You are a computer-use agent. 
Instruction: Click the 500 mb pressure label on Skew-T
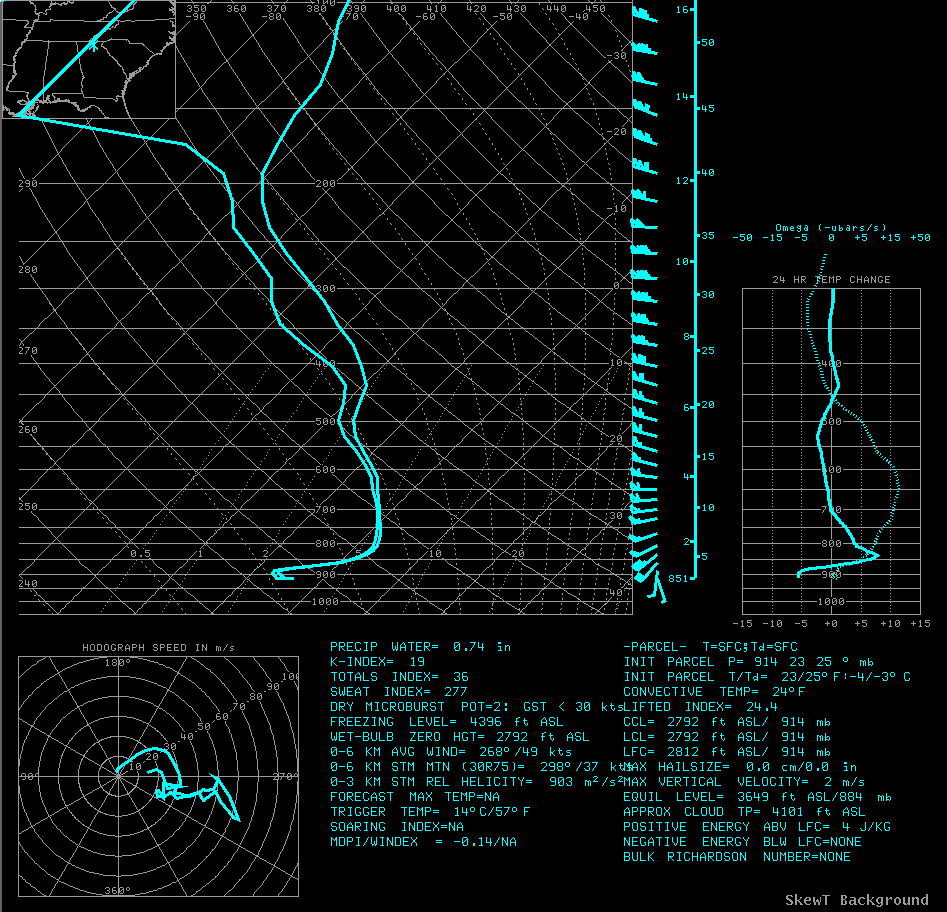coord(325,422)
